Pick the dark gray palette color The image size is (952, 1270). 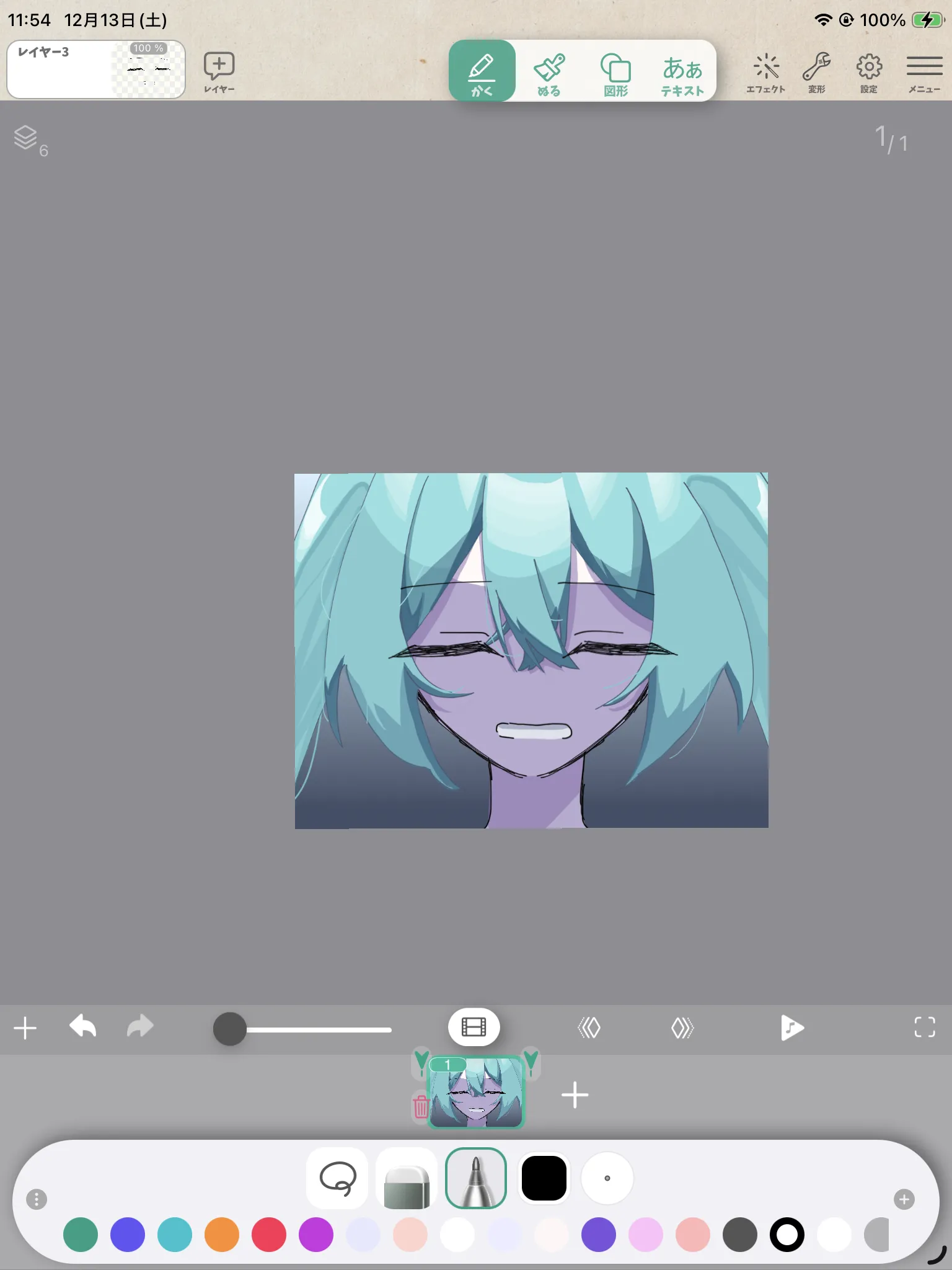(740, 1235)
